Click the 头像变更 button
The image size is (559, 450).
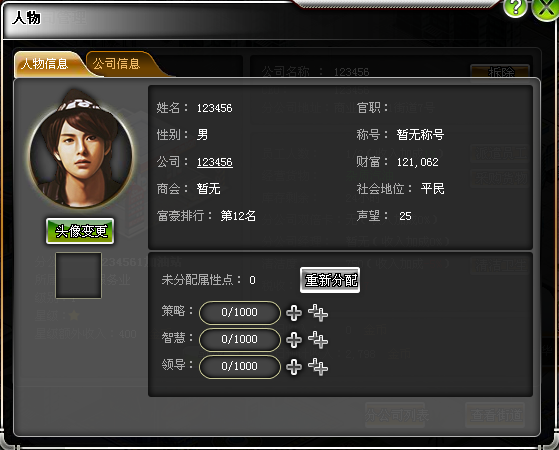(80, 231)
